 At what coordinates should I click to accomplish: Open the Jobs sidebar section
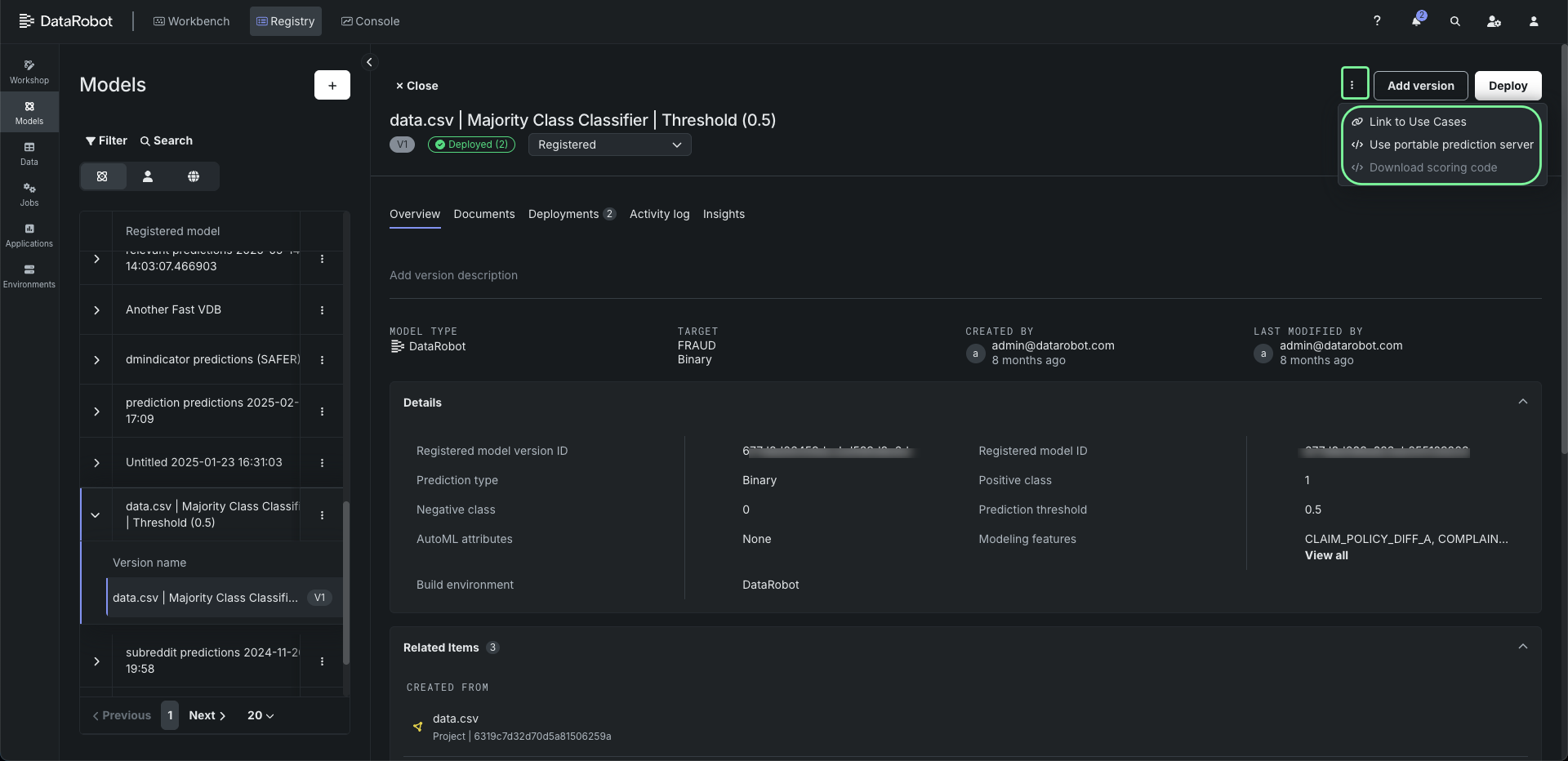coord(29,194)
